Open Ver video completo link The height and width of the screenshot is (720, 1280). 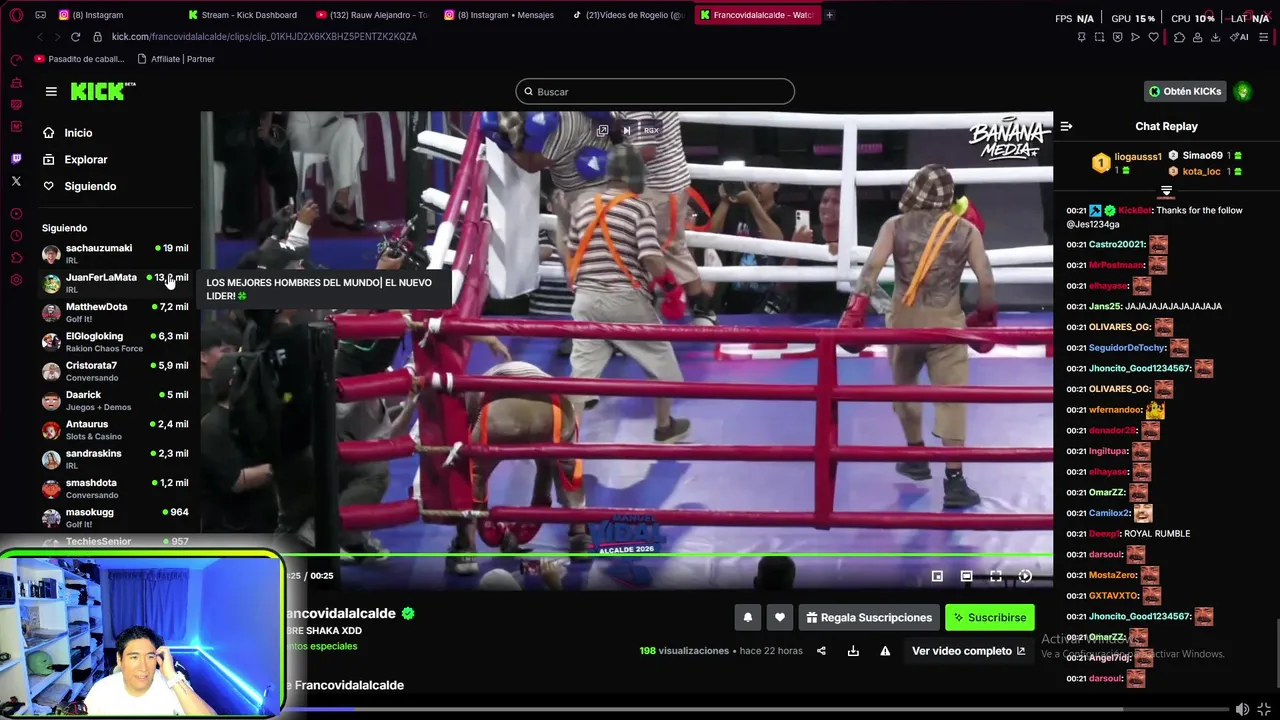pyautogui.click(x=968, y=651)
